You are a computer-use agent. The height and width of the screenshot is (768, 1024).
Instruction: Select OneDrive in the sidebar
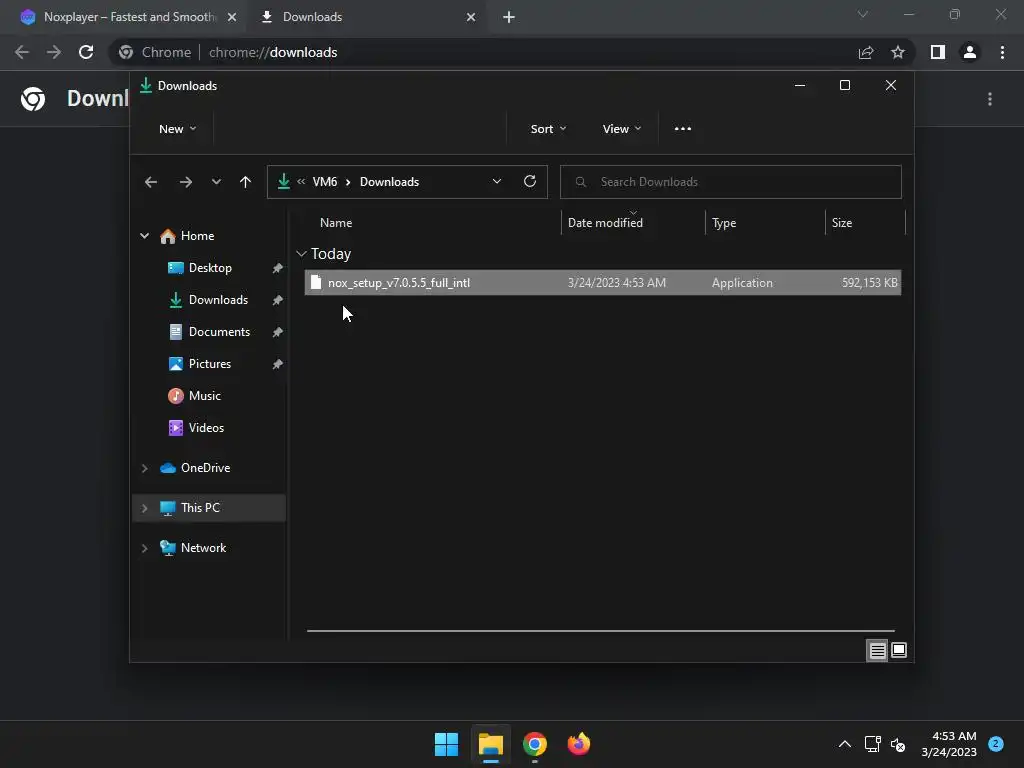(195, 468)
